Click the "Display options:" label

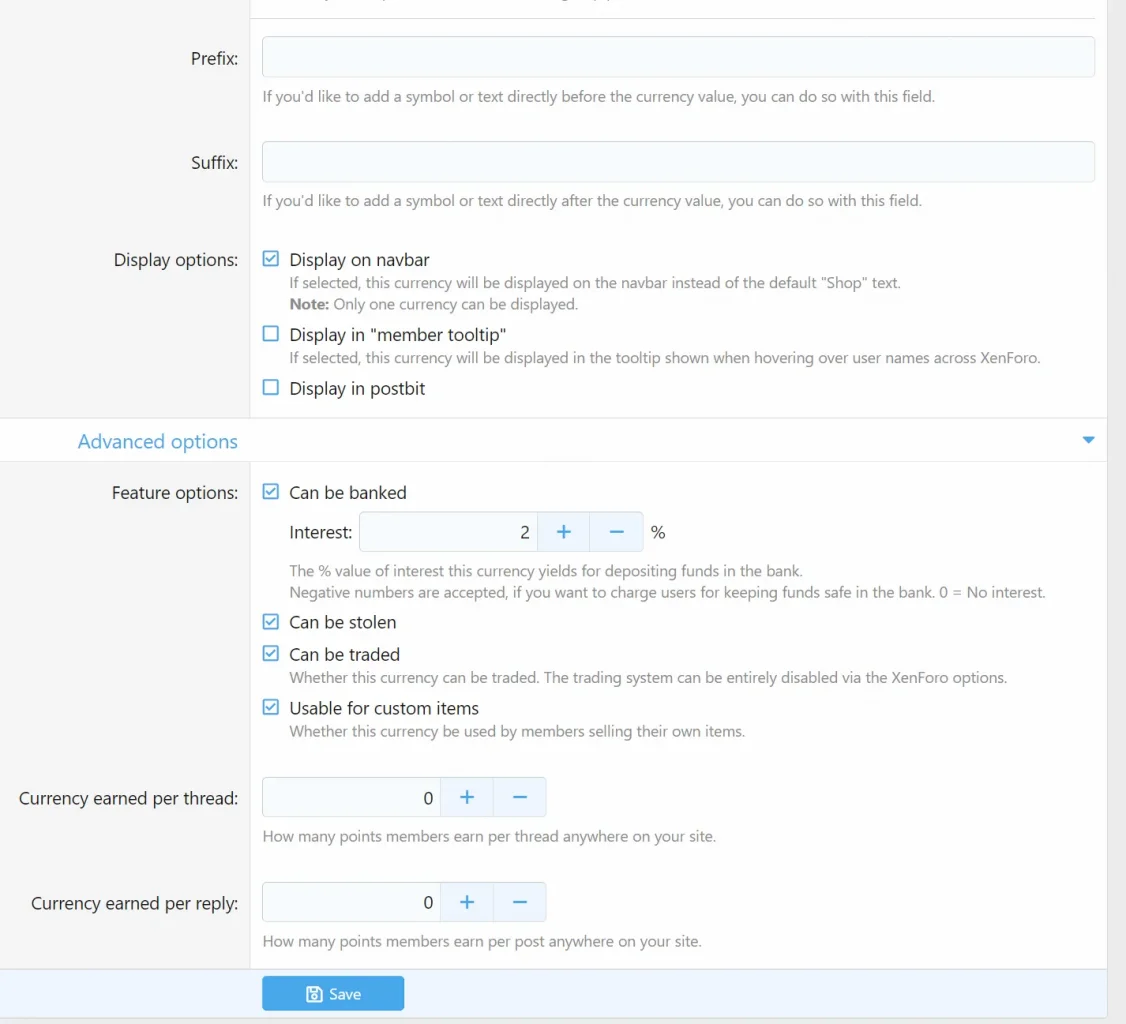click(176, 260)
